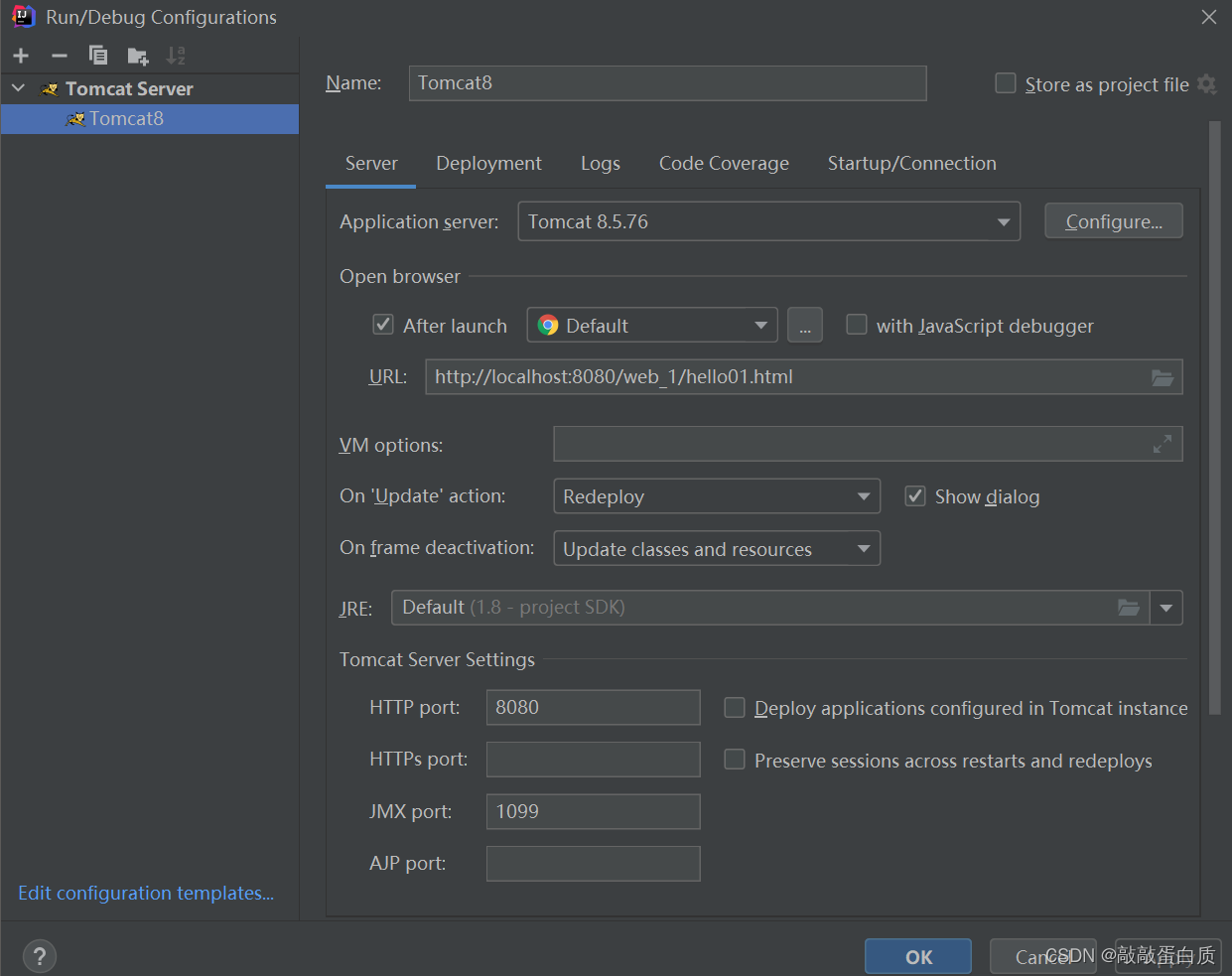Uncheck the After launch checkbox
Viewport: 1232px width, 976px height.
(x=383, y=325)
